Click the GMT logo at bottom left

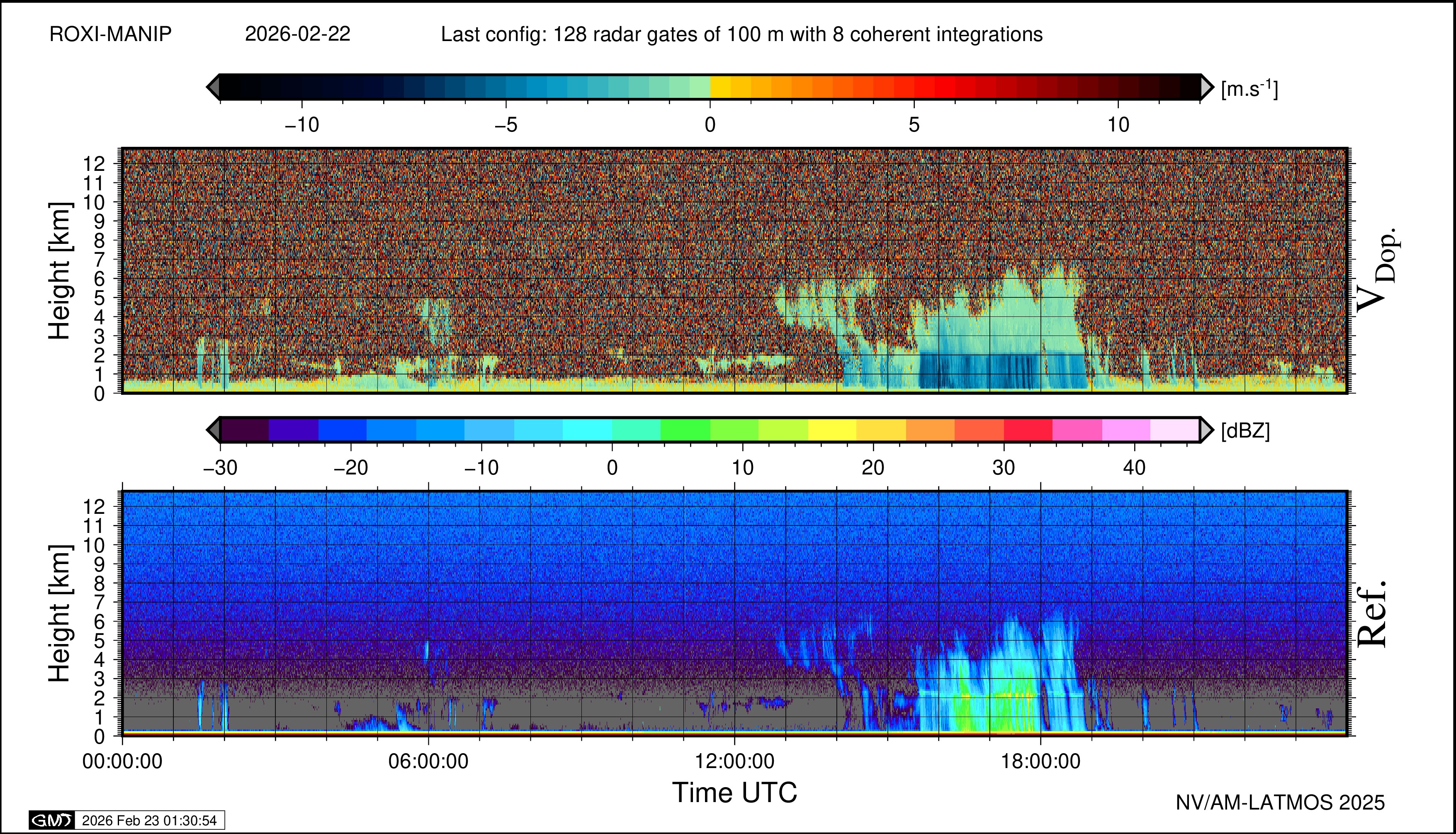pos(51,820)
